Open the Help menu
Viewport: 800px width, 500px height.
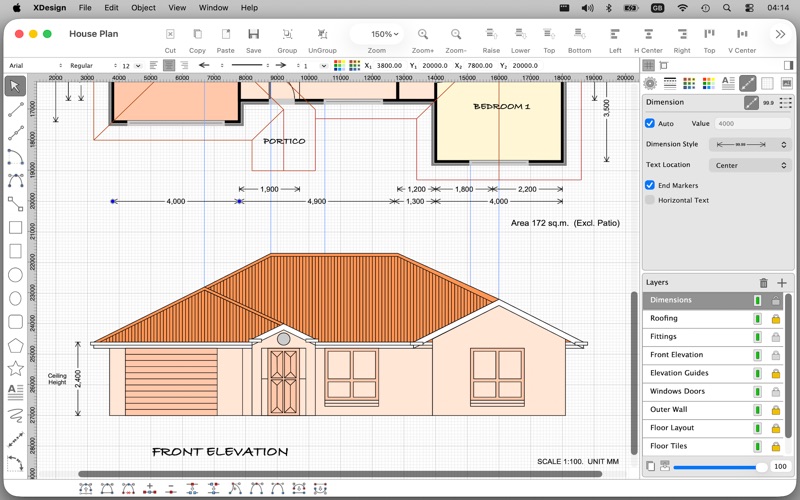point(249,8)
